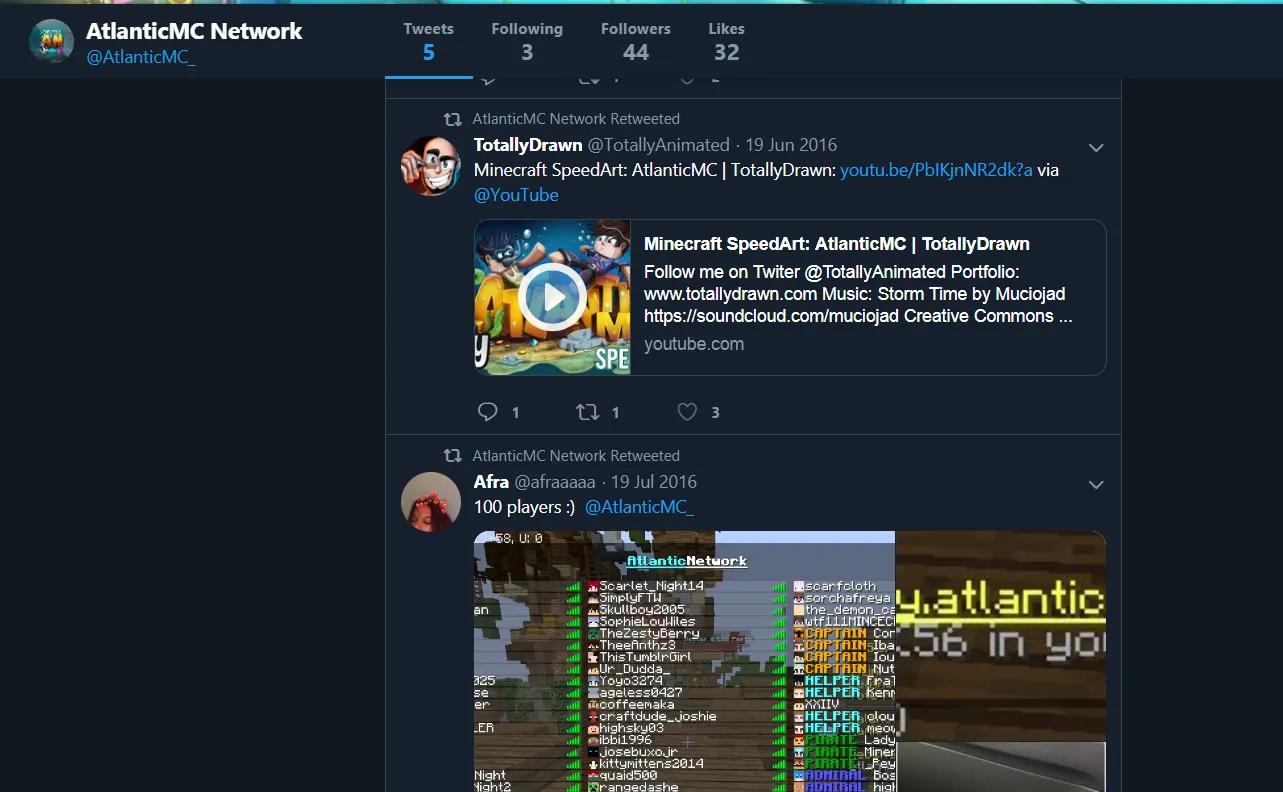Screen dimensions: 1283x792
Task: Click the Afra display name
Action: point(491,482)
